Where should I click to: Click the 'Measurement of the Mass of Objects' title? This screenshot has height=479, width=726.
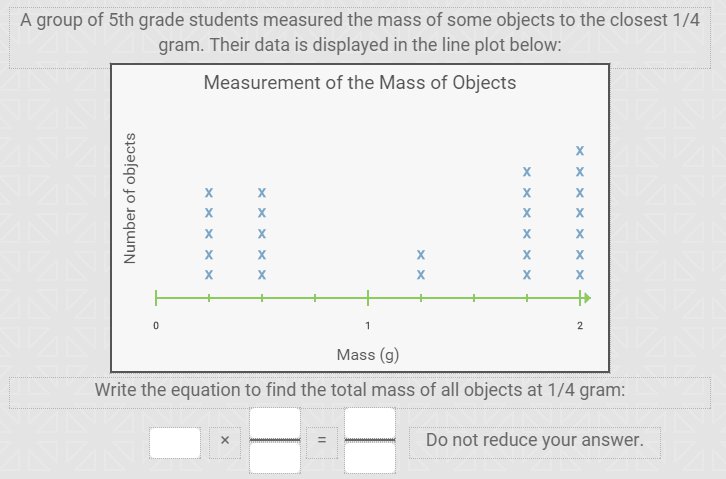(360, 83)
